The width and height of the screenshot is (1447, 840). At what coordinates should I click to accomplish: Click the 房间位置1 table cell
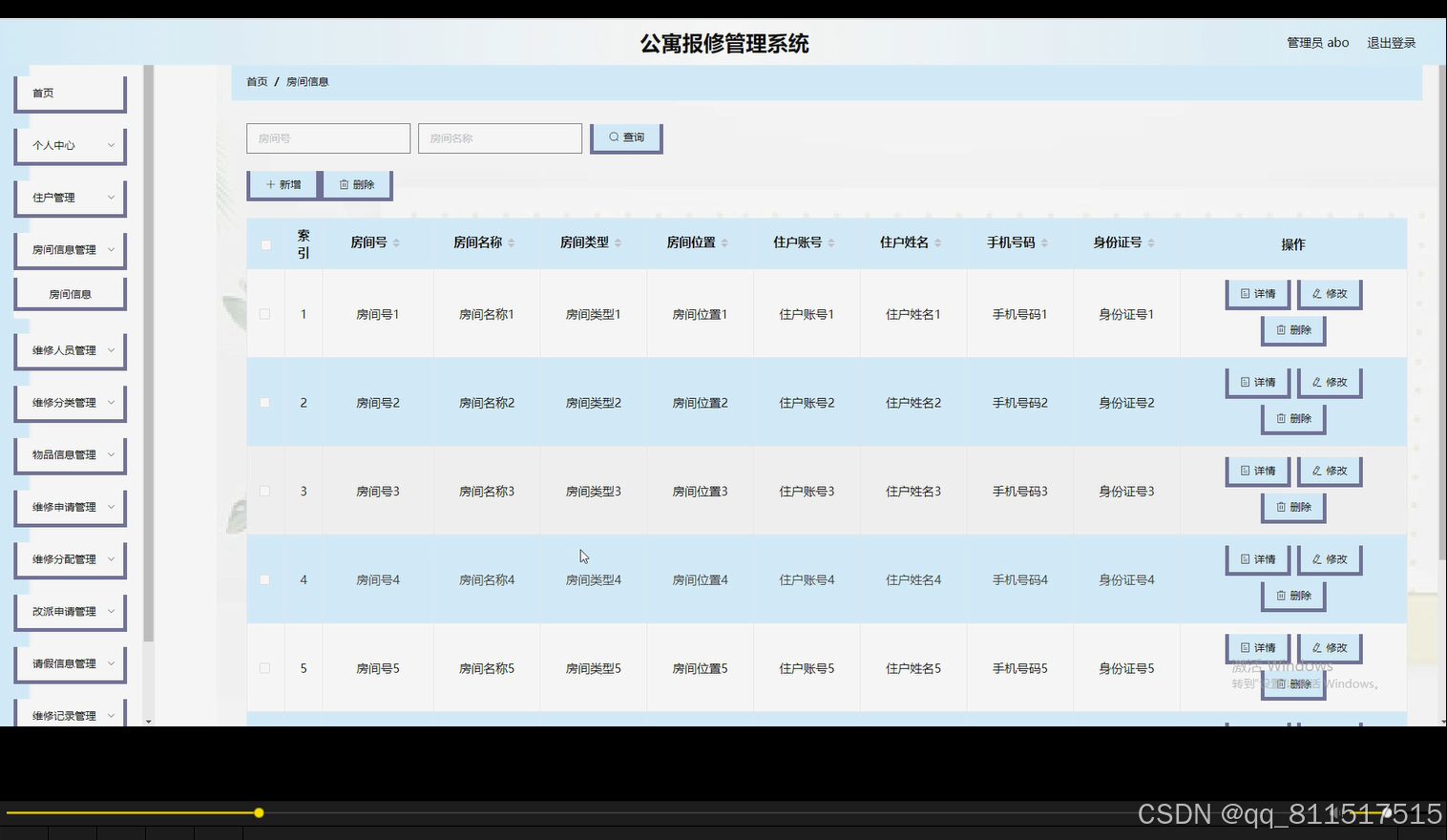click(700, 314)
